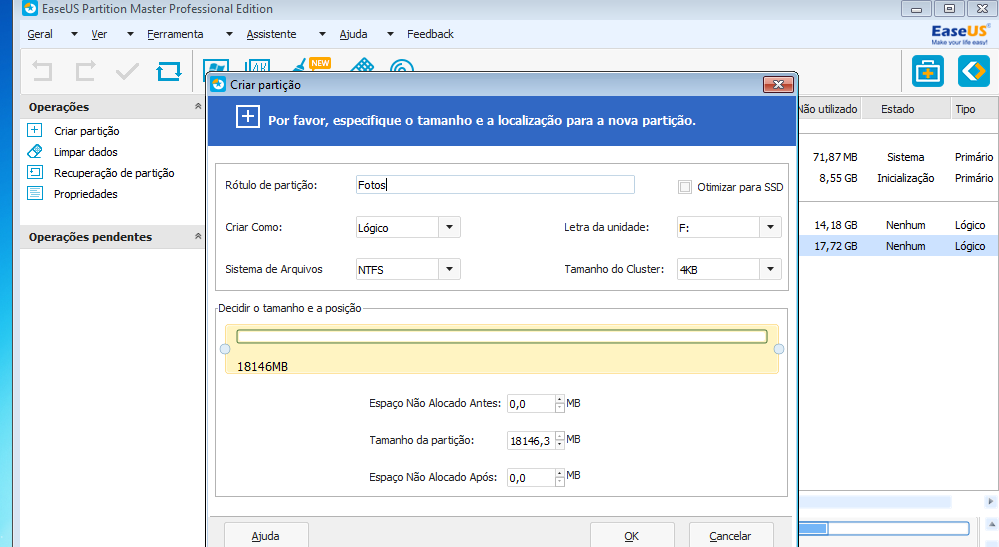The height and width of the screenshot is (547, 999).
Task: Click the Recuperação de partição icon
Action: click(x=34, y=172)
